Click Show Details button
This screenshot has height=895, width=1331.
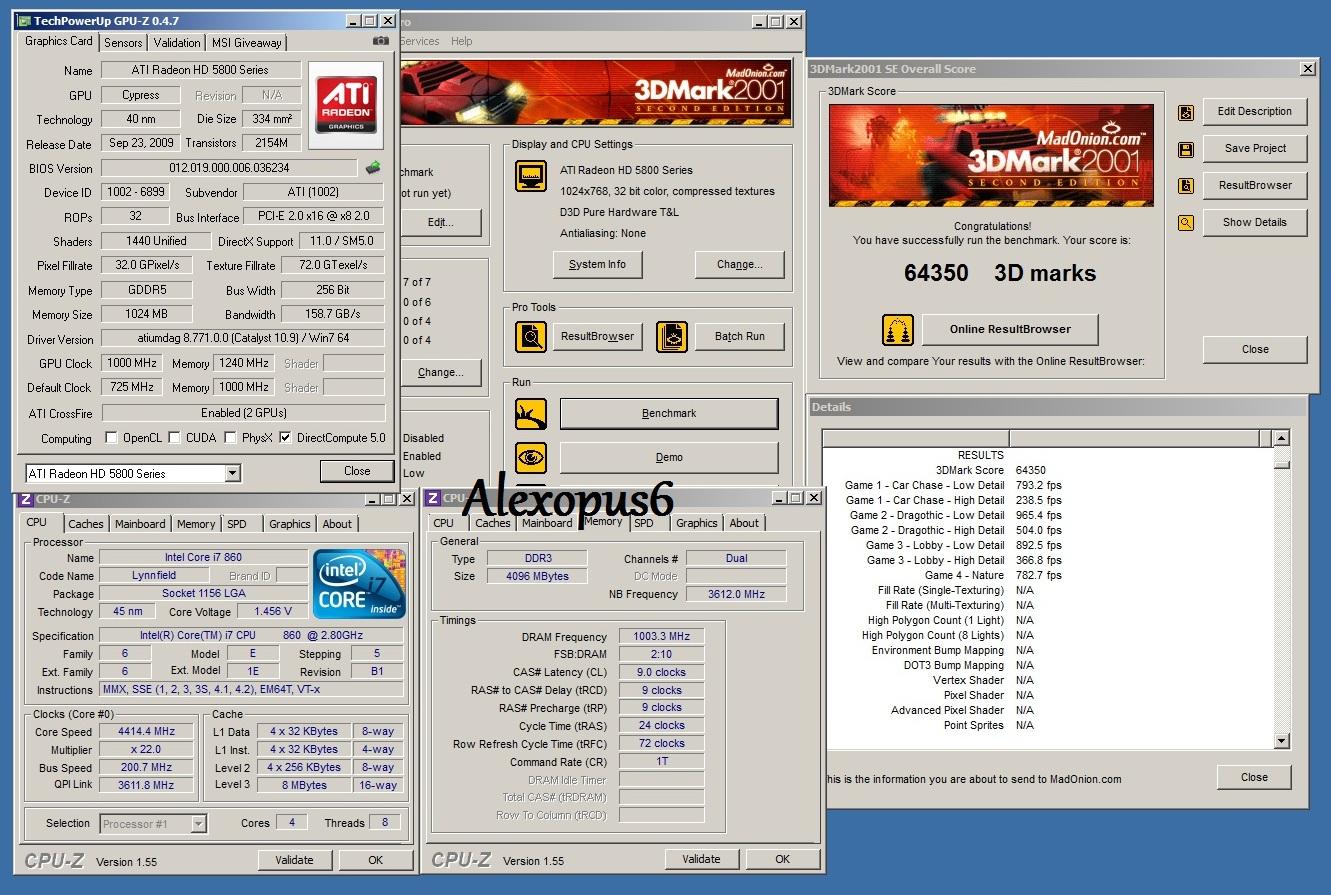[x=1255, y=222]
